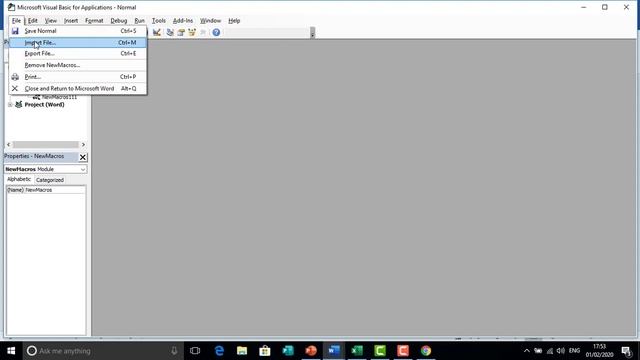Select Export File menu entry
640x360 pixels.
tap(78, 53)
